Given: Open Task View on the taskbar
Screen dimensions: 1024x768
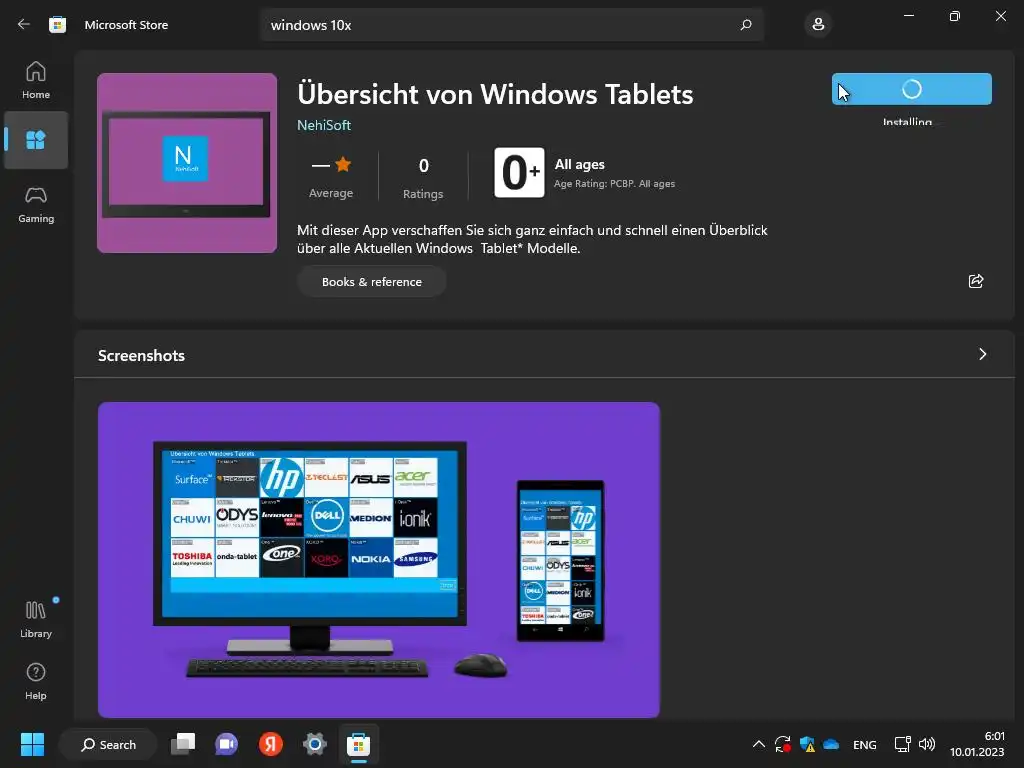Looking at the screenshot, I should [x=183, y=744].
